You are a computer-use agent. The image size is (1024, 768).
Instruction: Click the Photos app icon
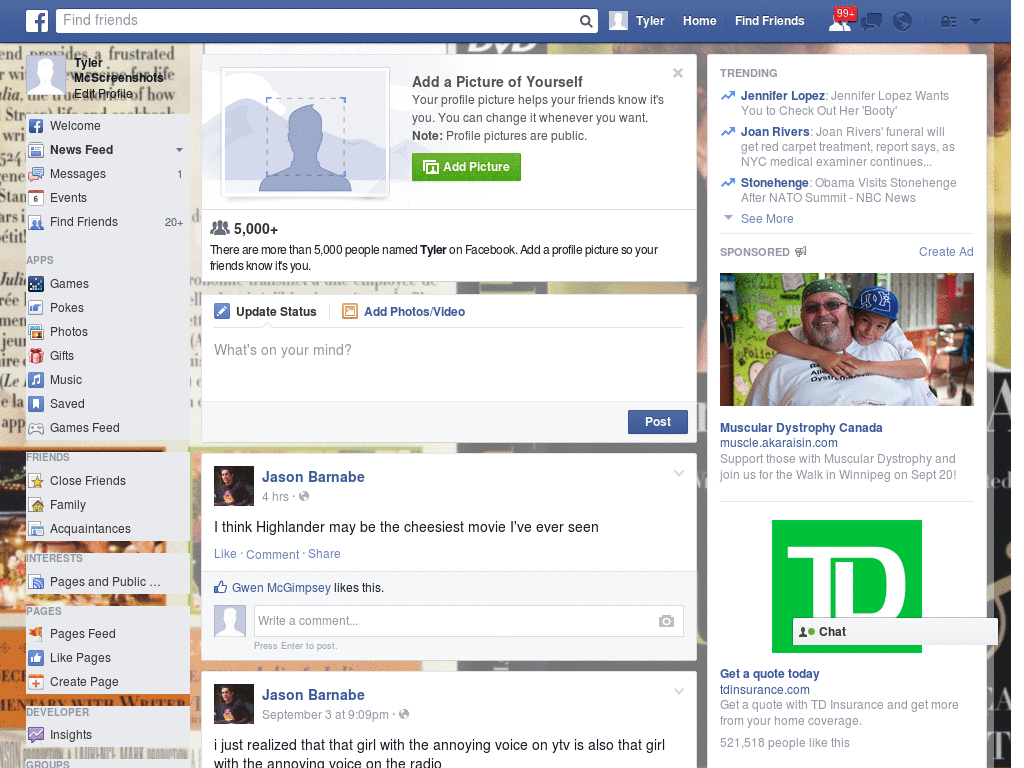tap(37, 332)
